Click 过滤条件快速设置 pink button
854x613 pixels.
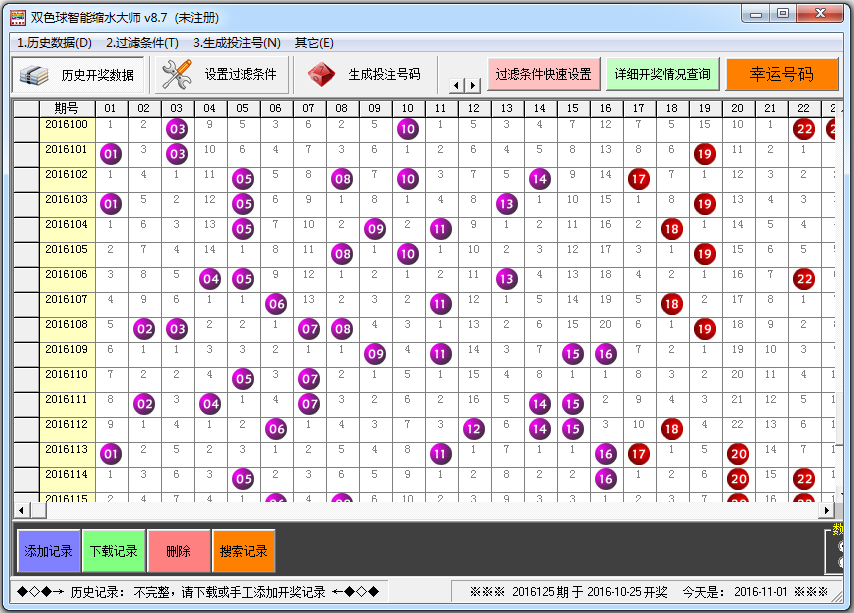point(544,74)
